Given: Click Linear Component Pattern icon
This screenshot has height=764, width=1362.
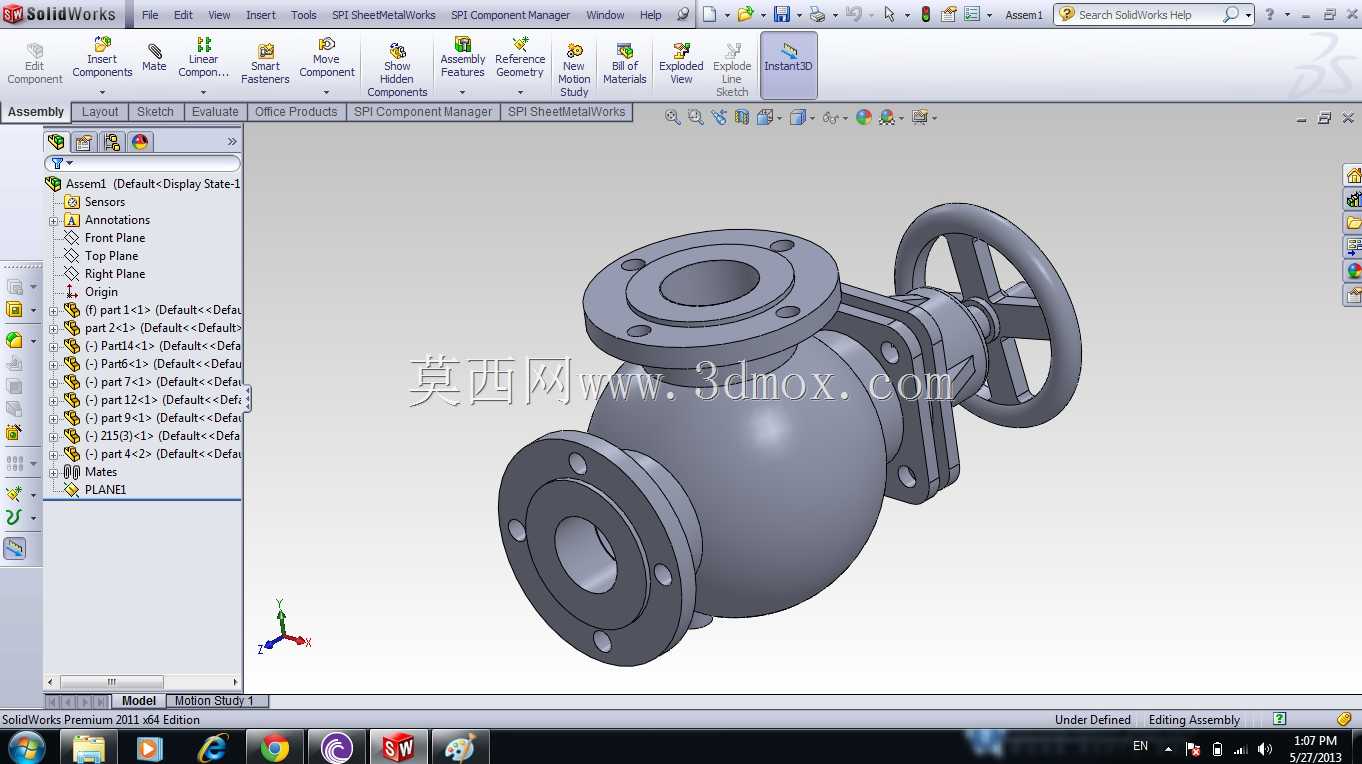Looking at the screenshot, I should [x=203, y=58].
